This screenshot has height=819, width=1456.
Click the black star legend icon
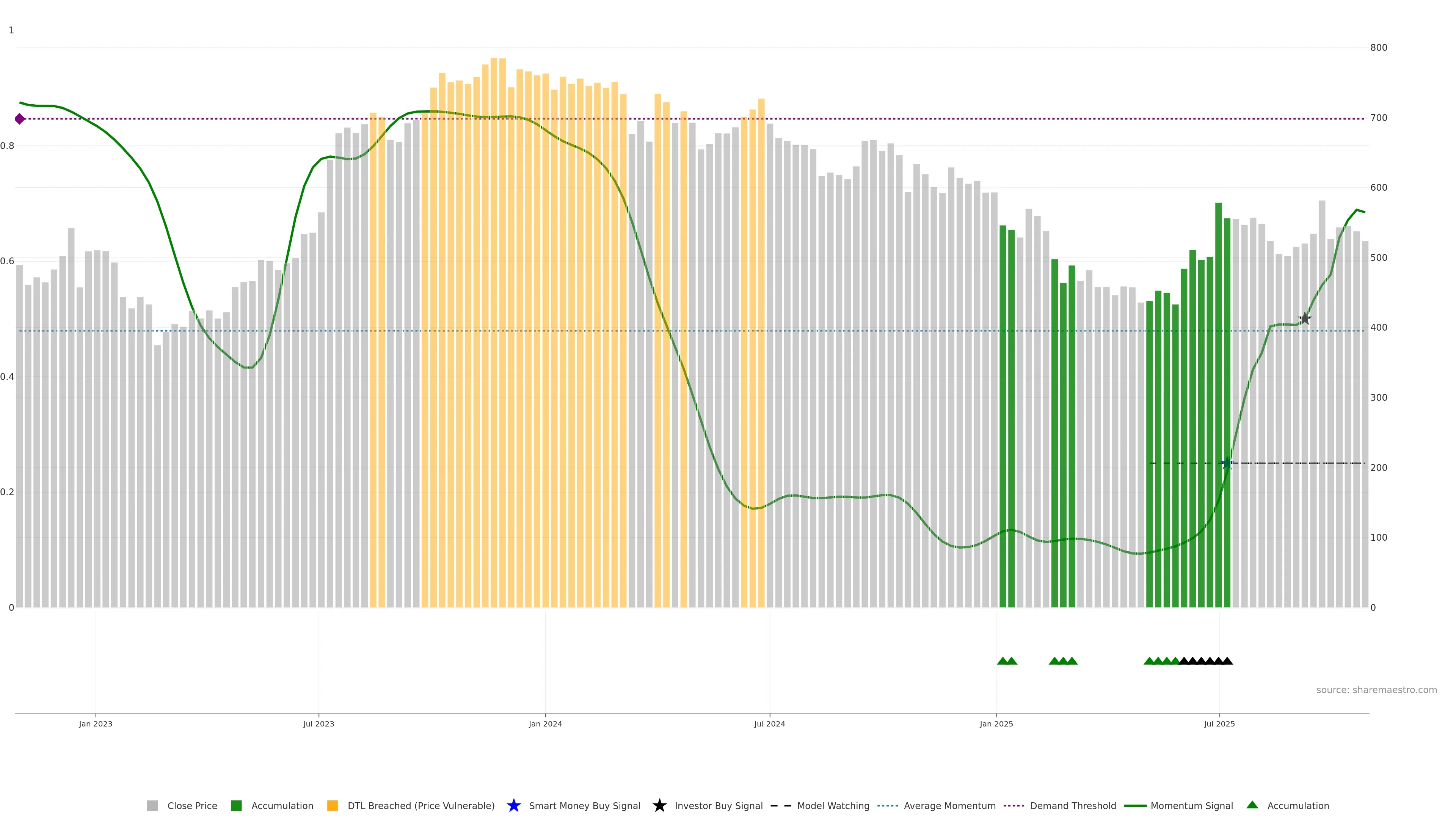click(x=659, y=805)
